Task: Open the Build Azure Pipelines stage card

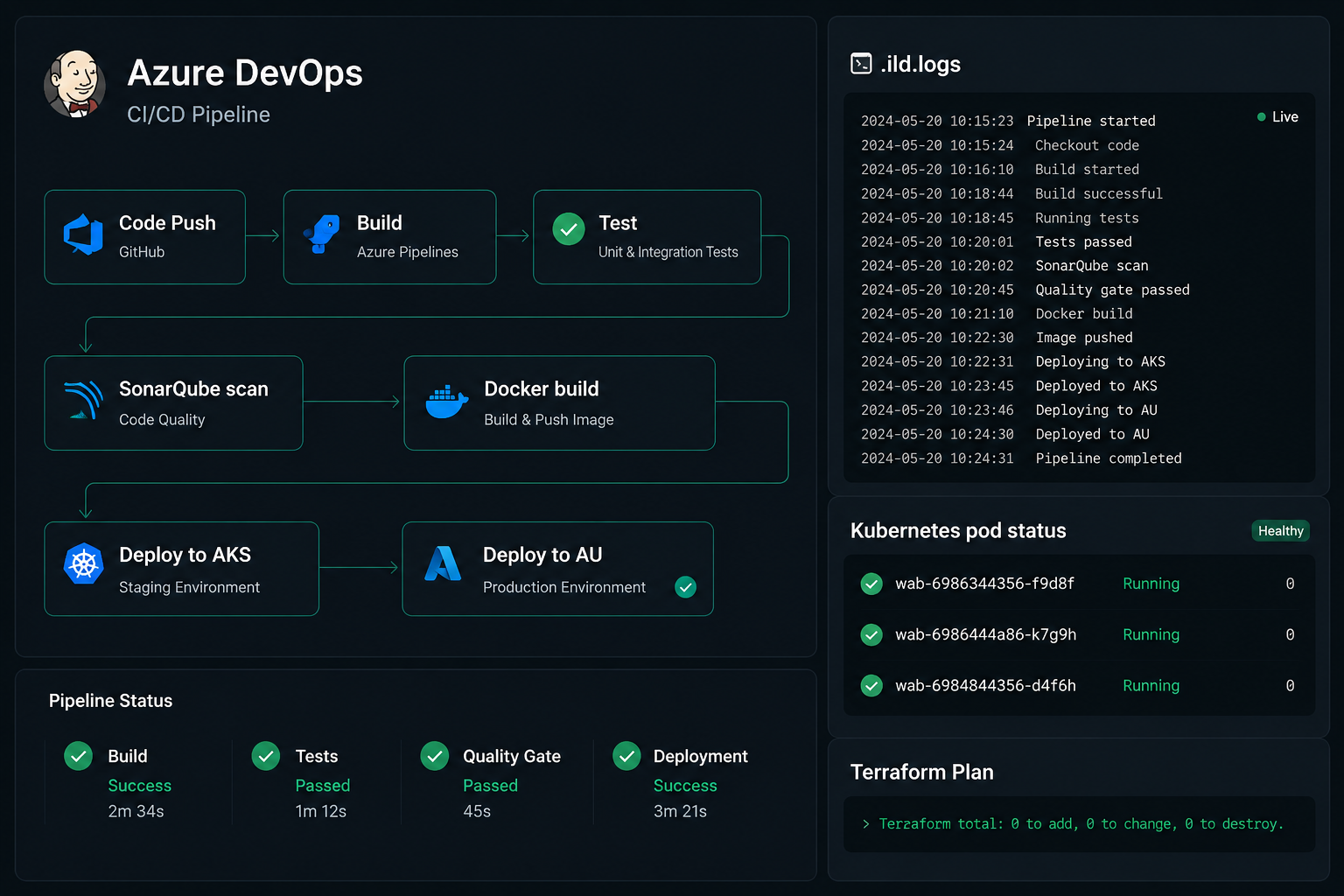Action: [389, 237]
